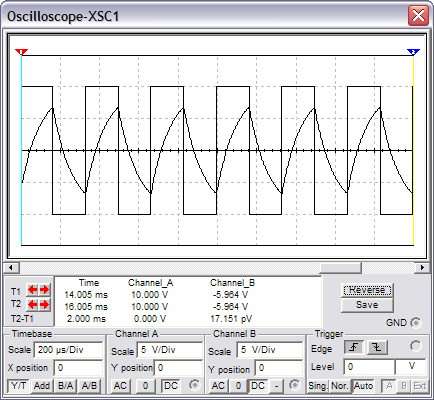Click the X position field

[78, 368]
